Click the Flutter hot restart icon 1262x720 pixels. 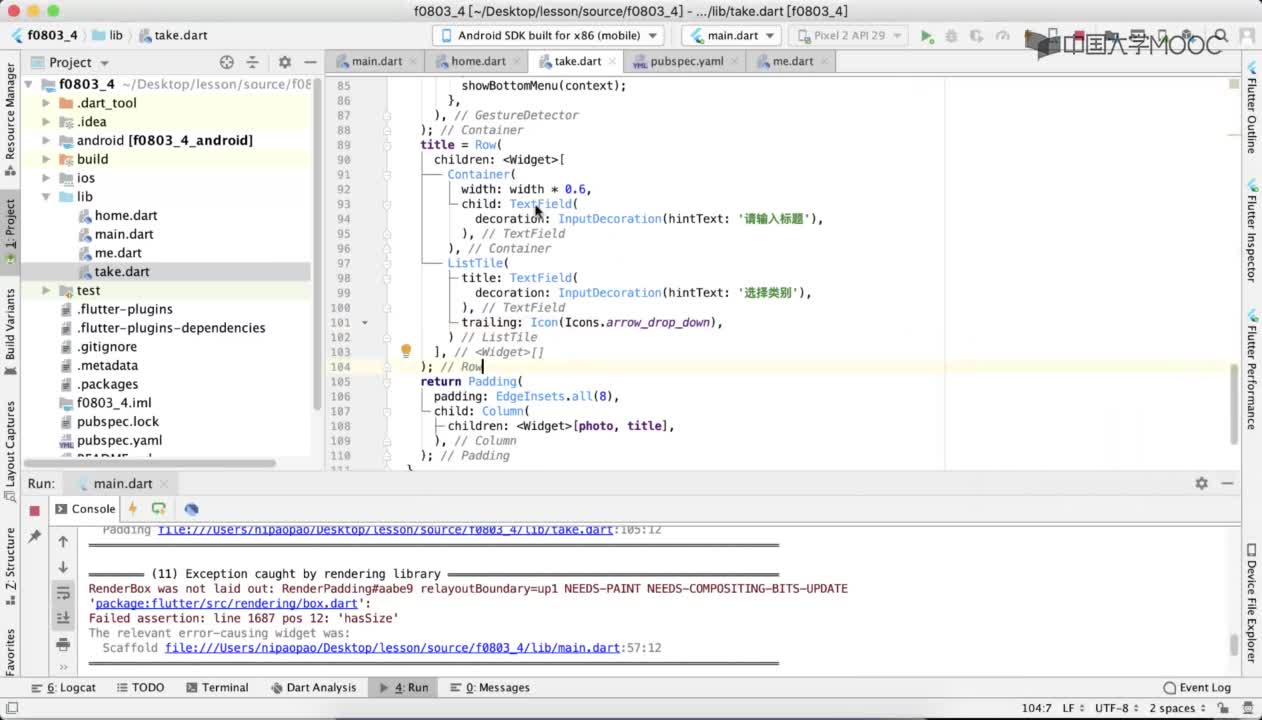coord(158,509)
